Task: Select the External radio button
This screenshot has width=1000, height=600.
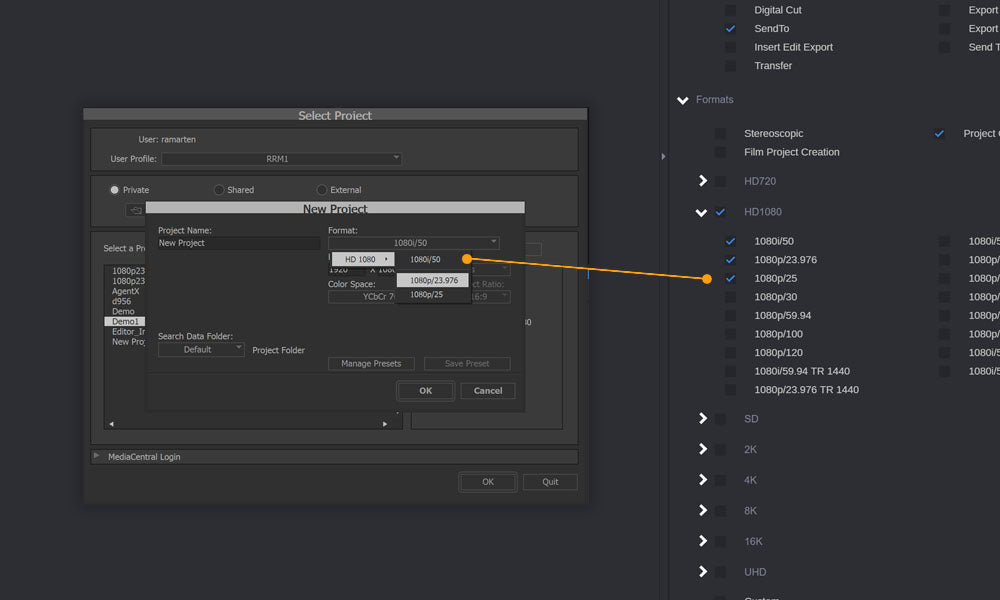Action: (x=322, y=190)
